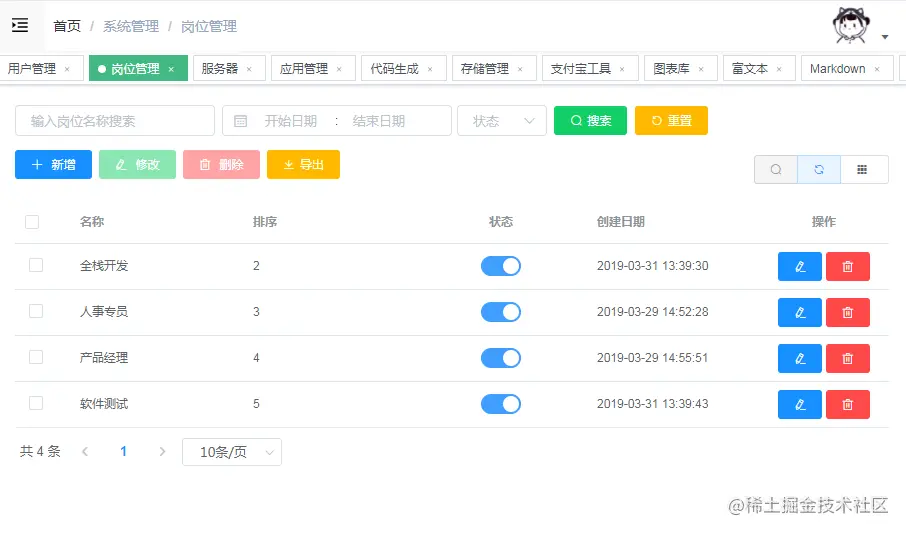Check the checkbox for 全栈开发
This screenshot has height=533, width=906.
coord(36,265)
